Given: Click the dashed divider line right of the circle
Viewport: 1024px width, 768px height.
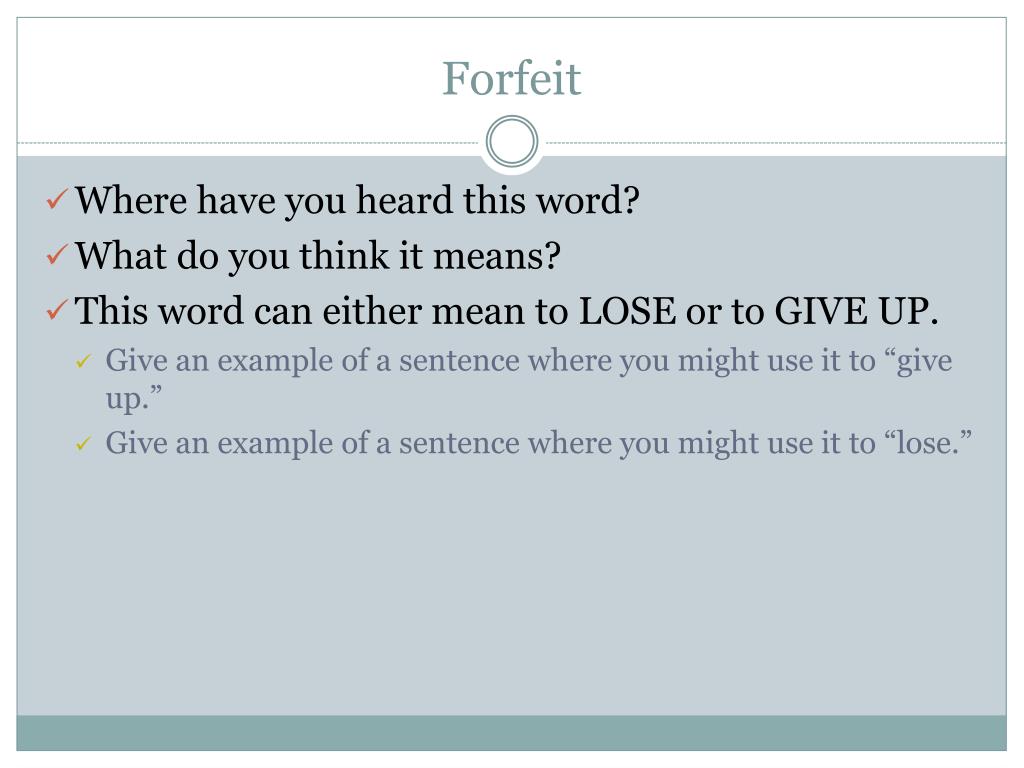Looking at the screenshot, I should tap(776, 142).
